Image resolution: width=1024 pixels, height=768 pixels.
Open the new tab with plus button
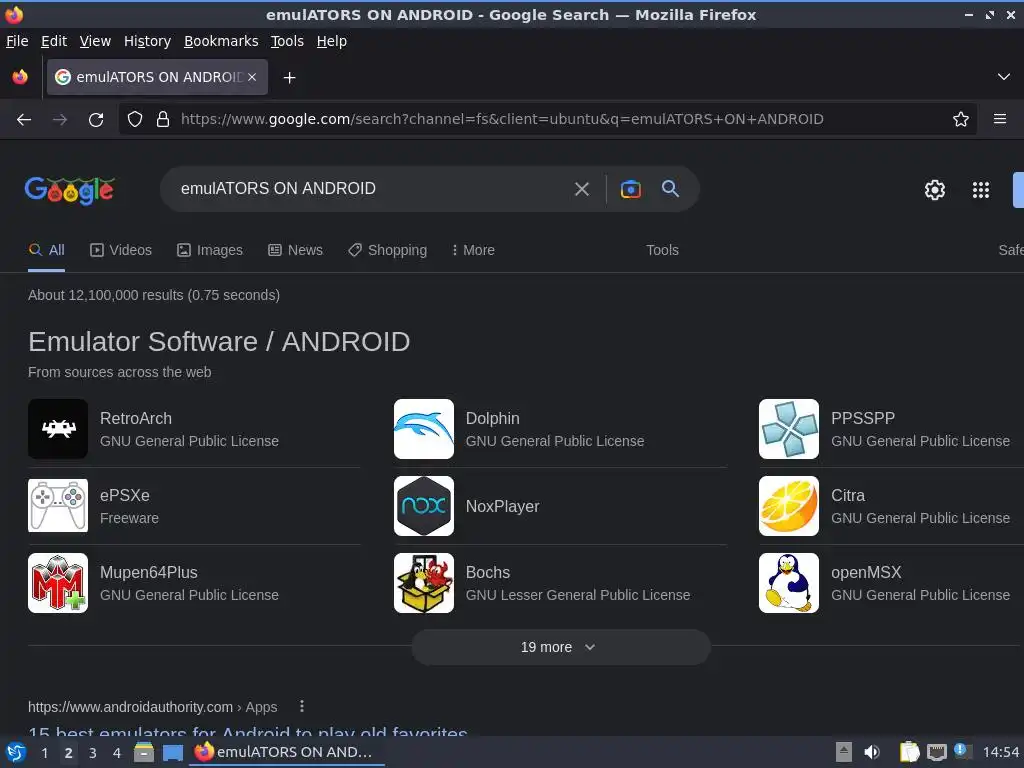[x=289, y=78]
